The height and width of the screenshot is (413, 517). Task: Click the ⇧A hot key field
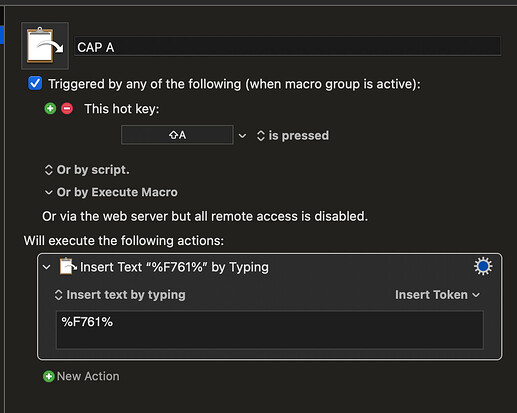177,135
